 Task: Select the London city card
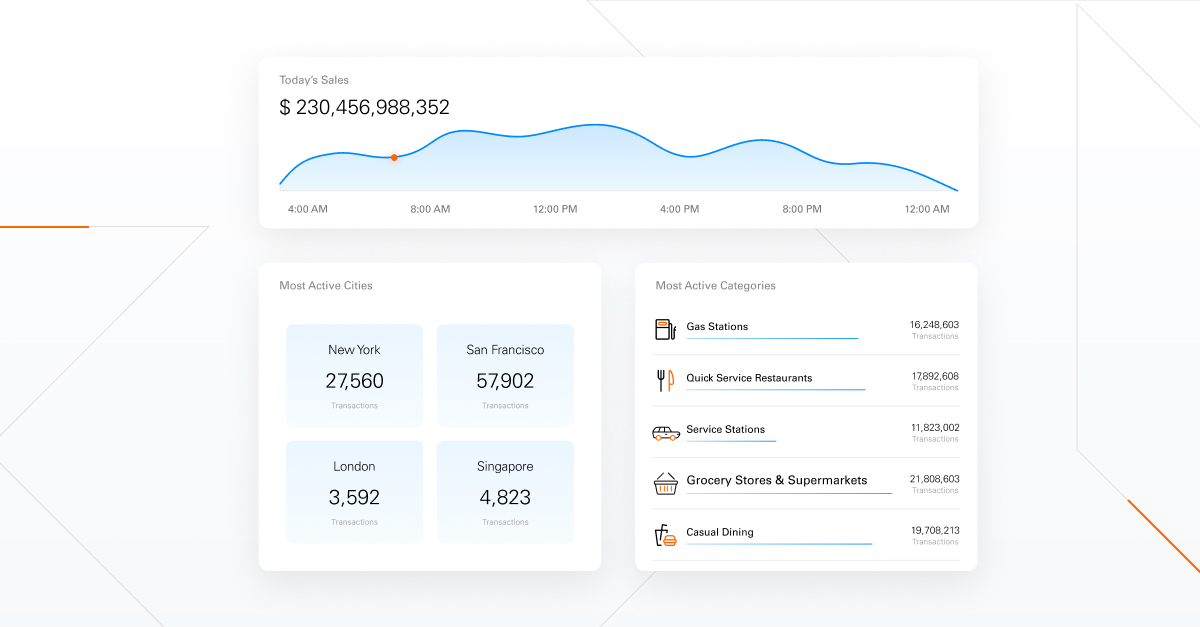pyautogui.click(x=354, y=492)
